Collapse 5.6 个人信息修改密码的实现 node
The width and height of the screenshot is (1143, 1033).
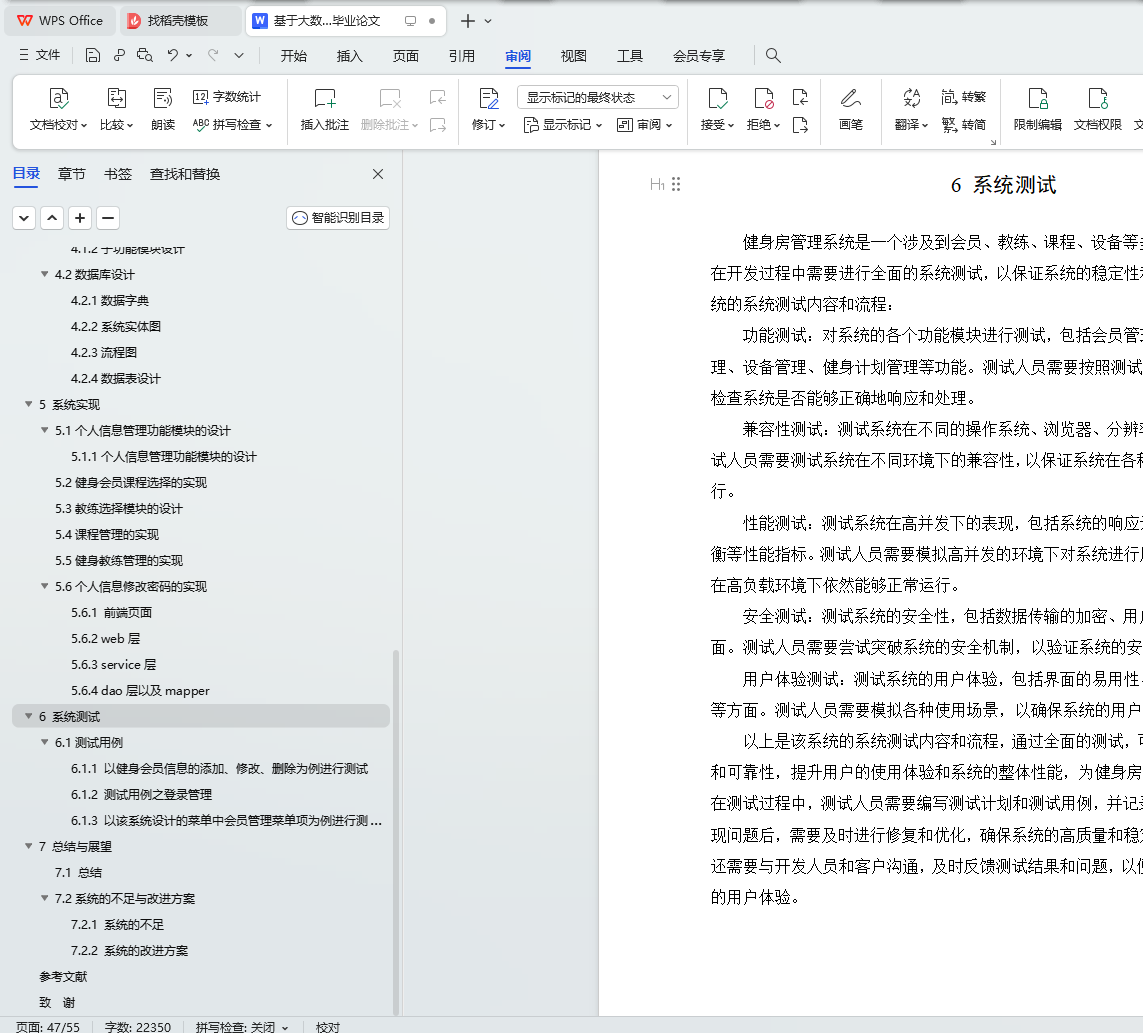[44, 586]
